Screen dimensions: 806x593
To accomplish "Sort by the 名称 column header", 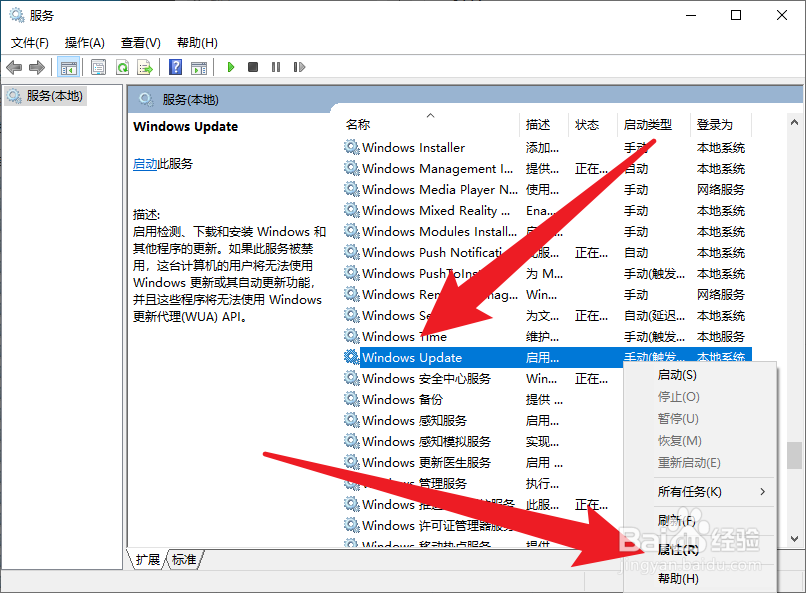I will (430, 124).
